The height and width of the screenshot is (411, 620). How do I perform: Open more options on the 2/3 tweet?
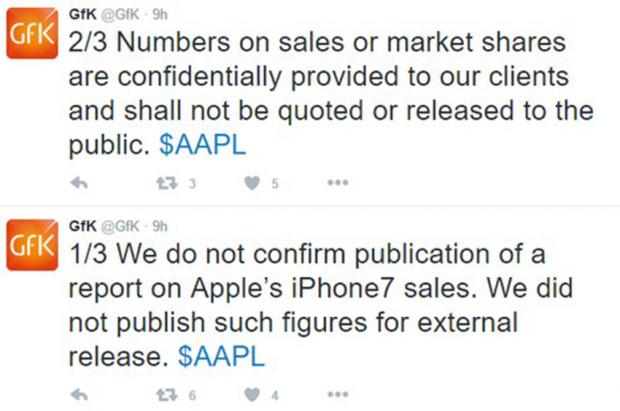338,183
